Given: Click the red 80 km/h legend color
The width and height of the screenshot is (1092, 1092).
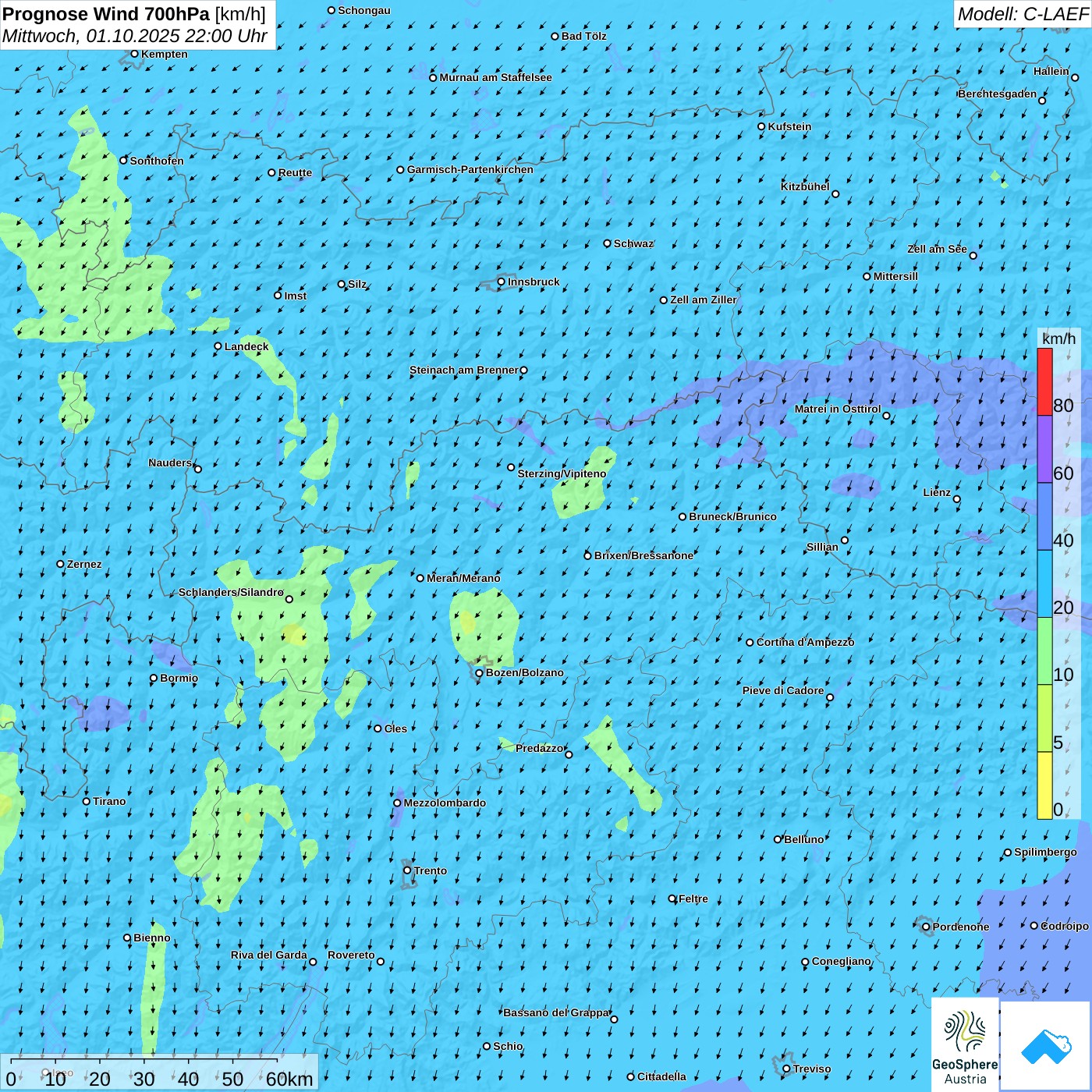Looking at the screenshot, I should coord(1044,381).
